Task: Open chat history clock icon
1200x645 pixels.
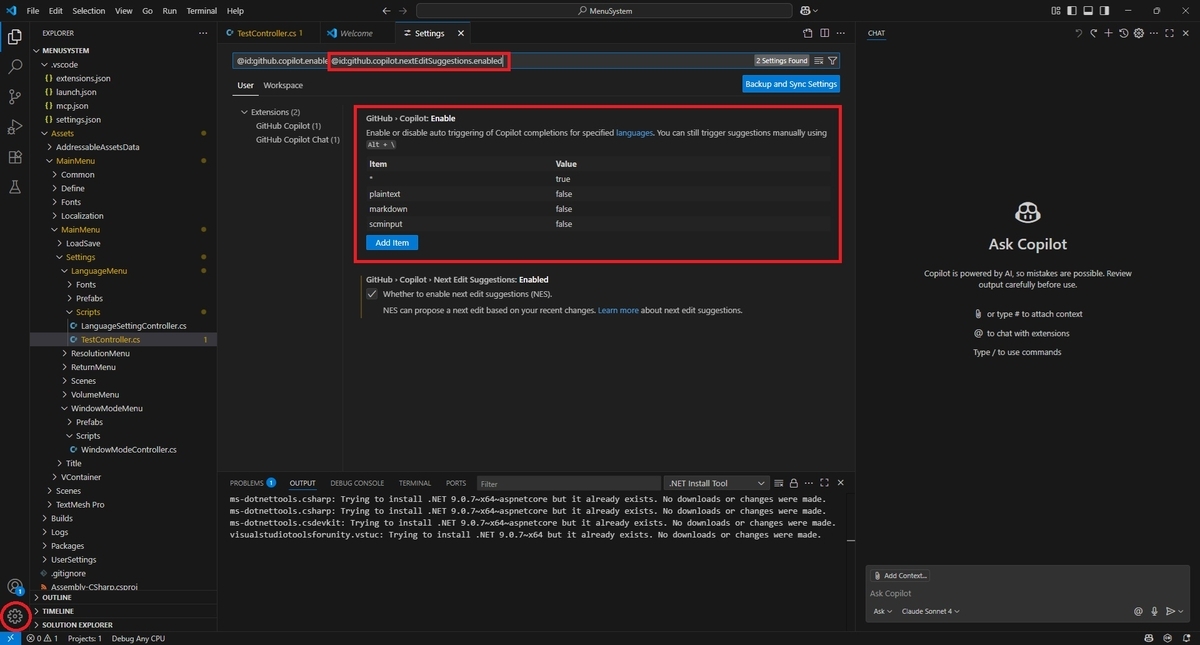Action: click(1123, 33)
